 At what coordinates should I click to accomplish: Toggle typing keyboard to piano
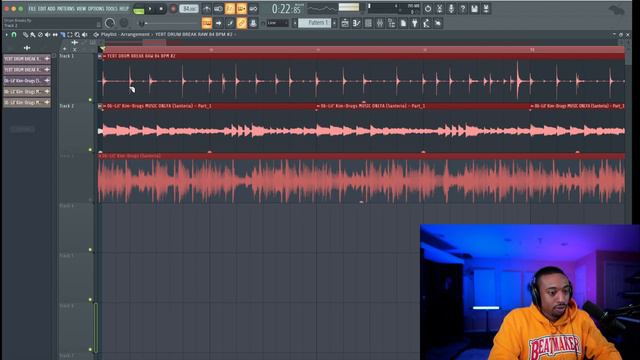207,23
